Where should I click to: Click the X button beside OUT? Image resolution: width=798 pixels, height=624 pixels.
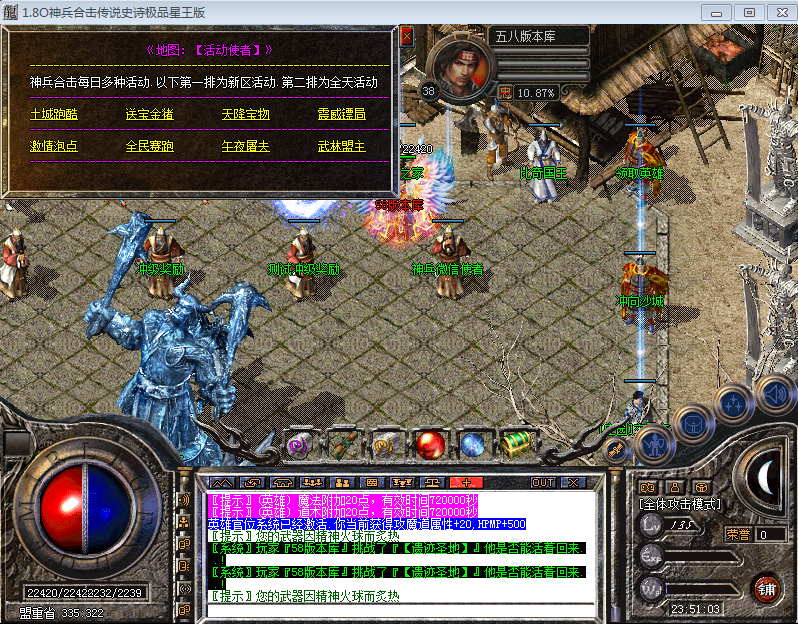tap(573, 483)
